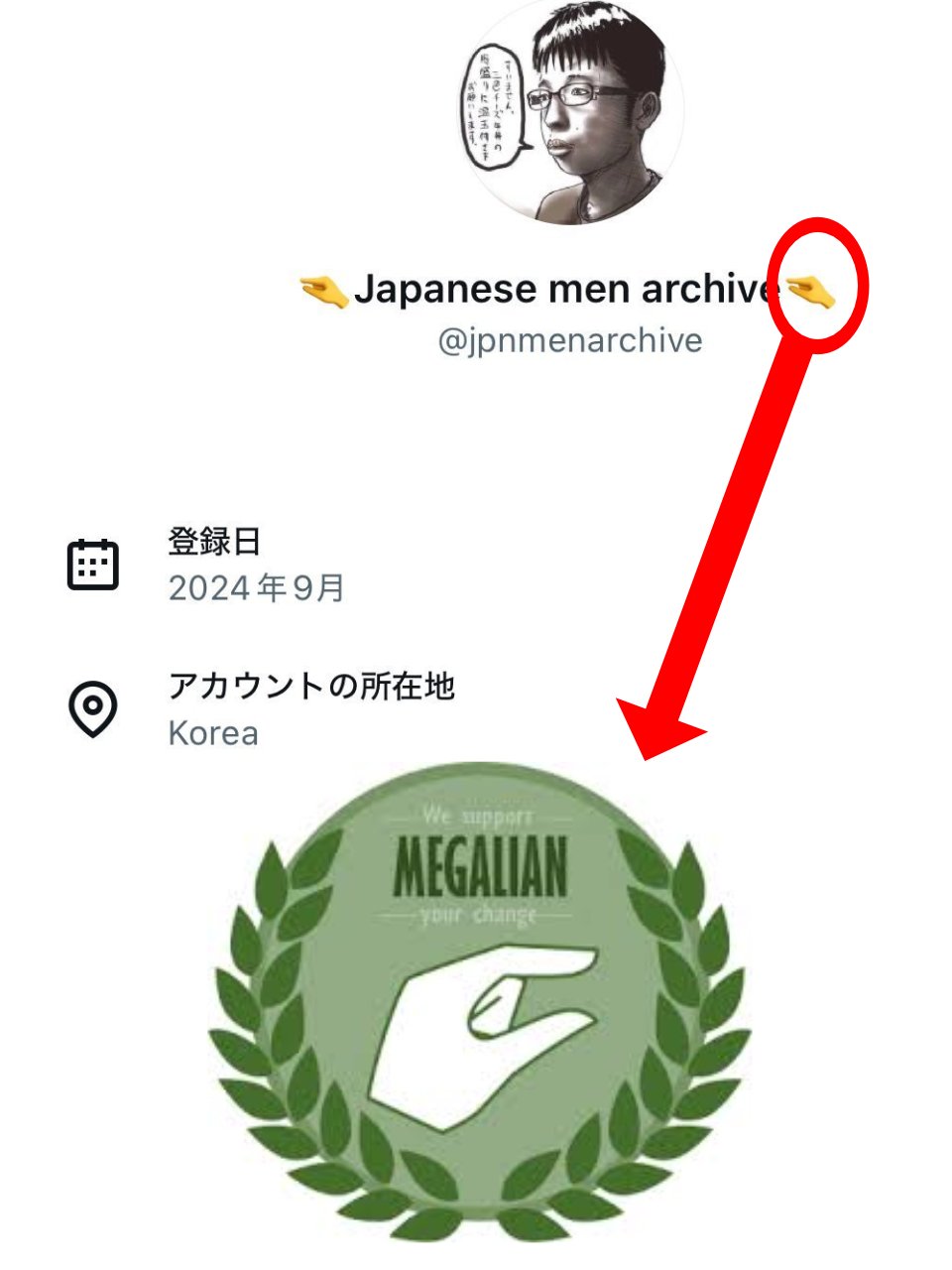Click the アカウントの所在地 label
952x1270 pixels.
(x=311, y=686)
